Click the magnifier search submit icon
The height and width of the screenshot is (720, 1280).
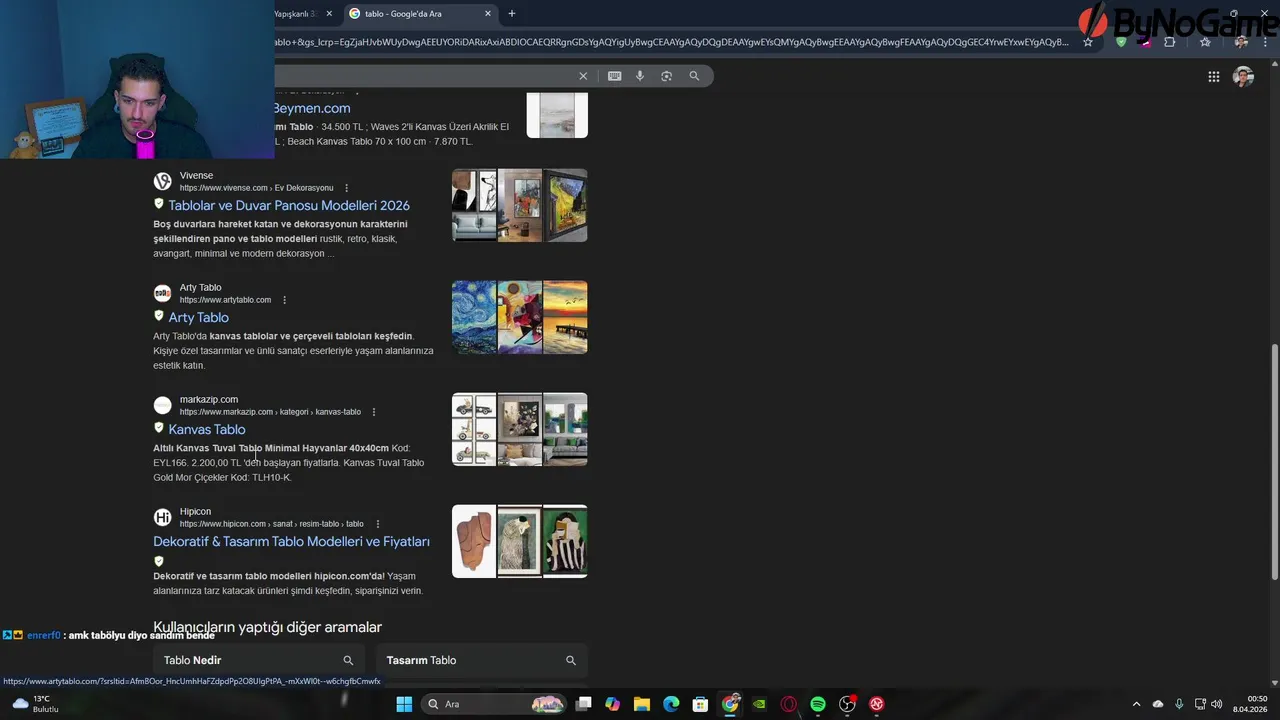pos(694,76)
